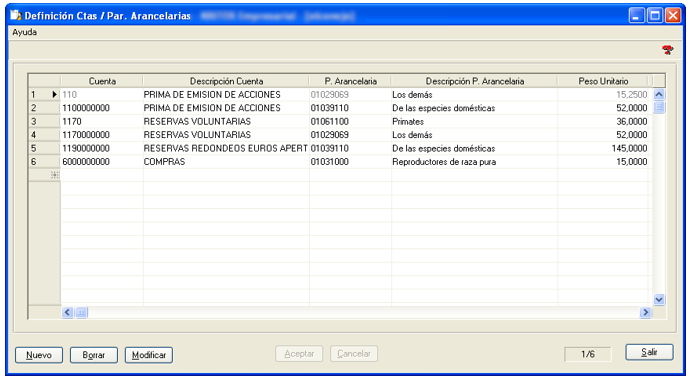Click the Peso Unitario column header

pos(603,81)
